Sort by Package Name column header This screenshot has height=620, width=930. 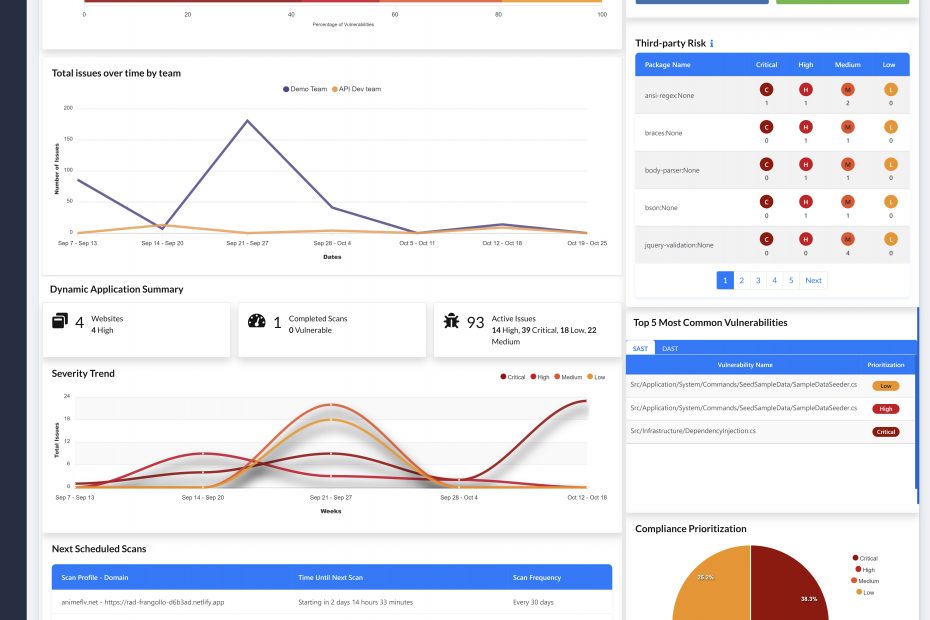click(669, 65)
